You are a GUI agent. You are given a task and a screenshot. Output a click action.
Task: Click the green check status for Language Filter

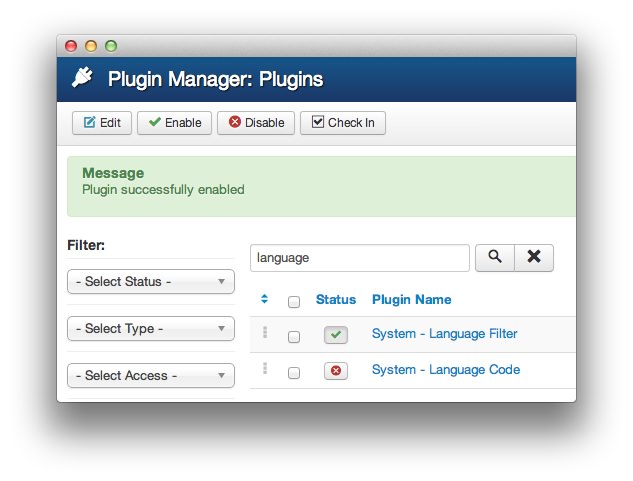click(x=336, y=335)
